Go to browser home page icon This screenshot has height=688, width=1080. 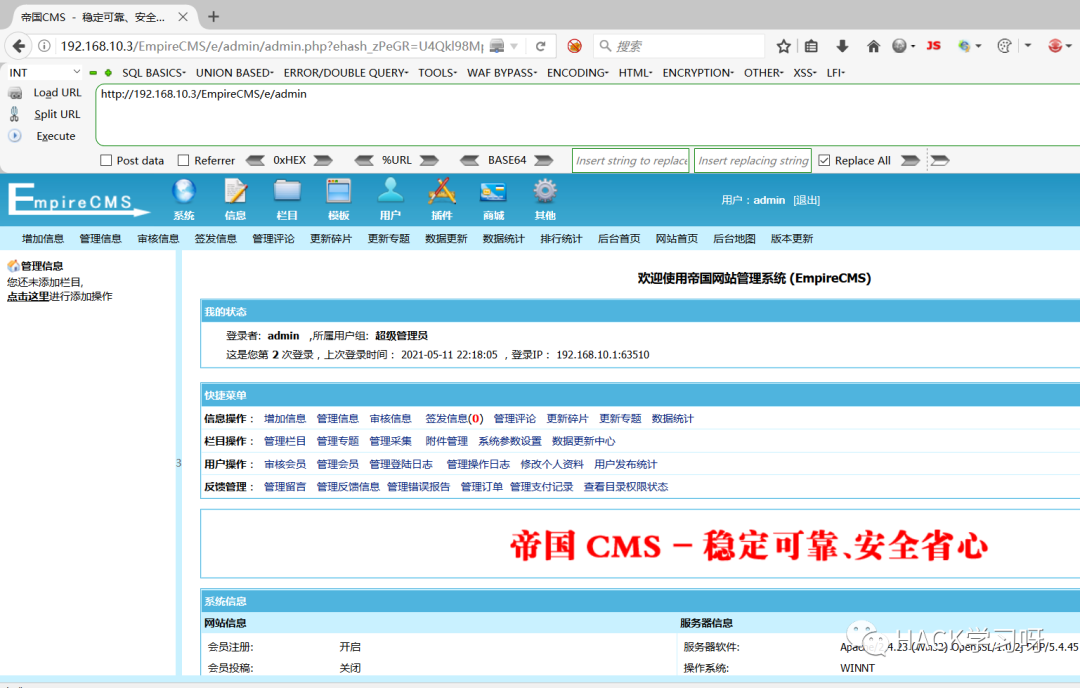(873, 46)
